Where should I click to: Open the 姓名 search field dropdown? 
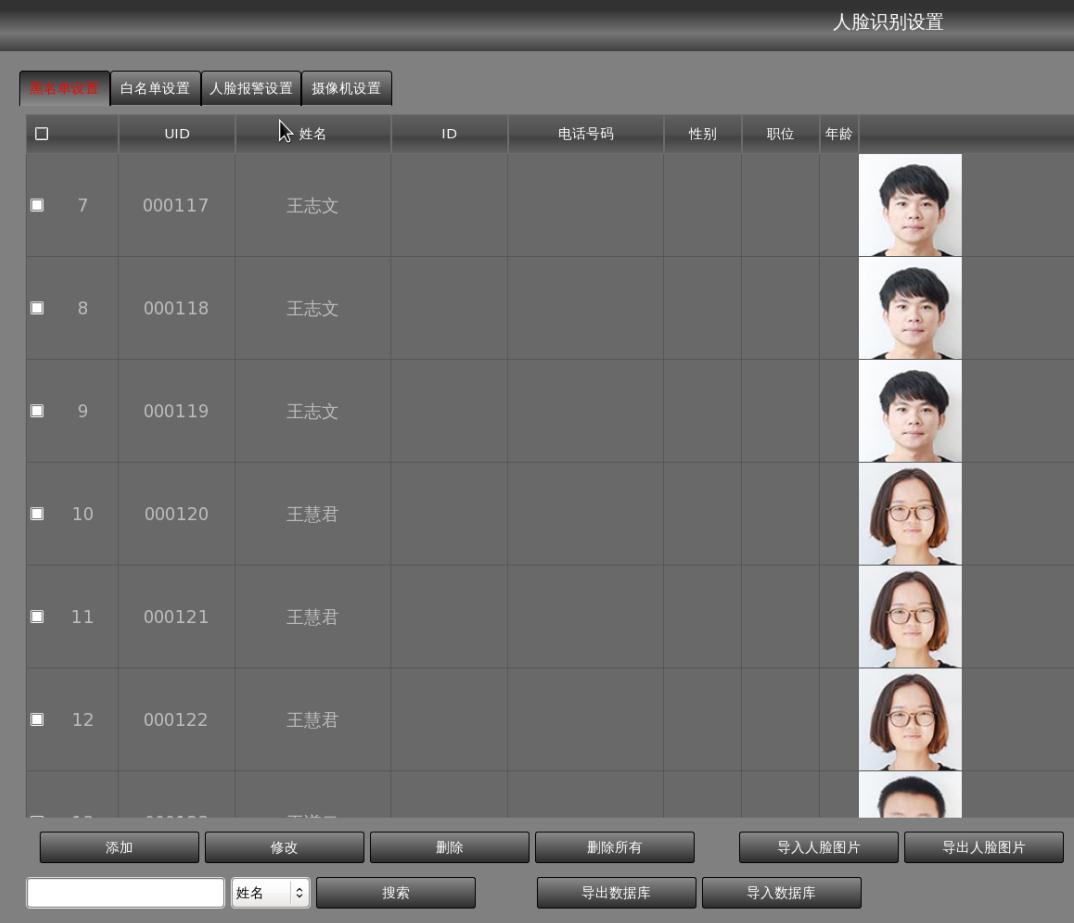270,893
